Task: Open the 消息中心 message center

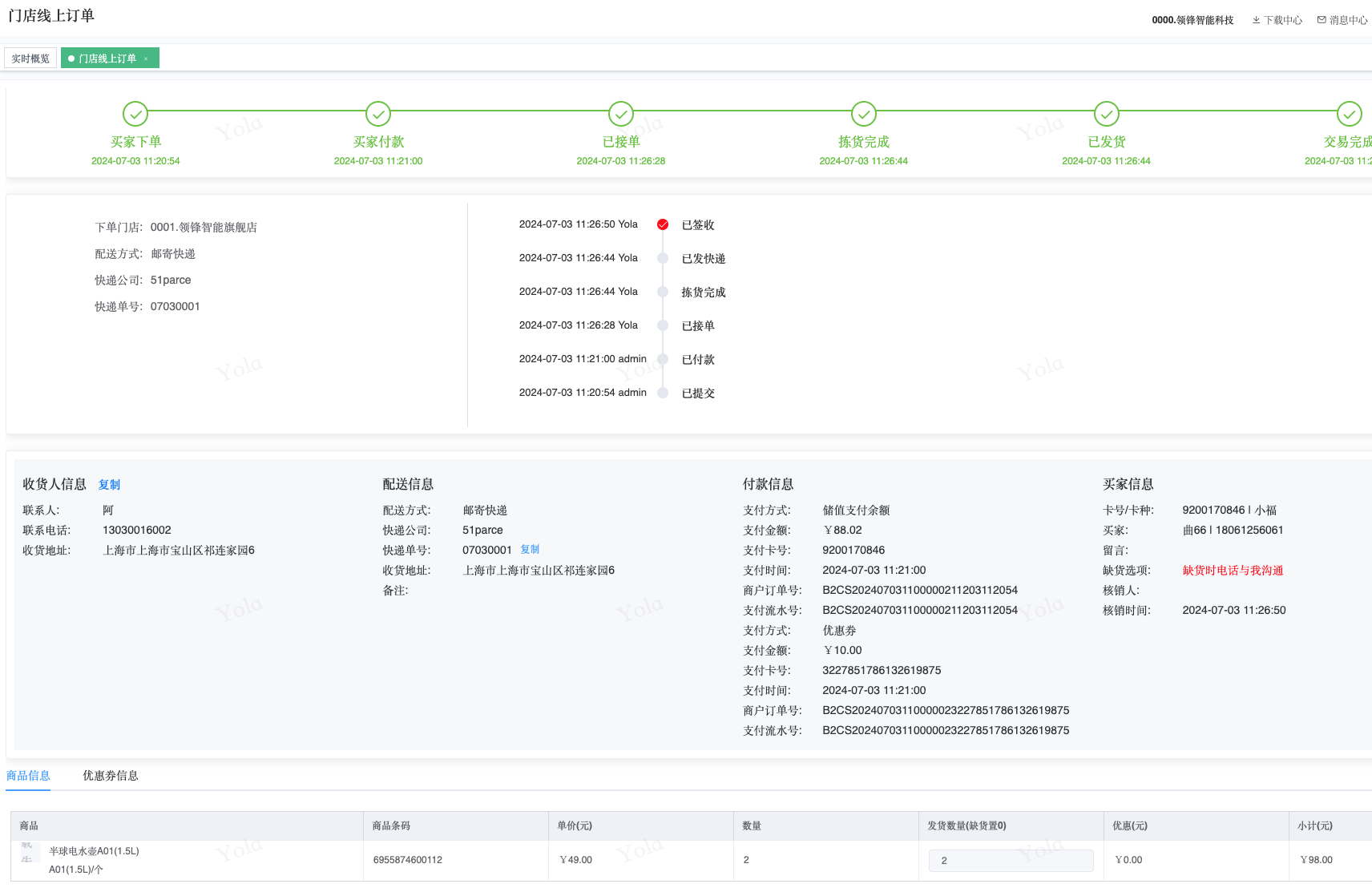Action: click(x=1342, y=20)
